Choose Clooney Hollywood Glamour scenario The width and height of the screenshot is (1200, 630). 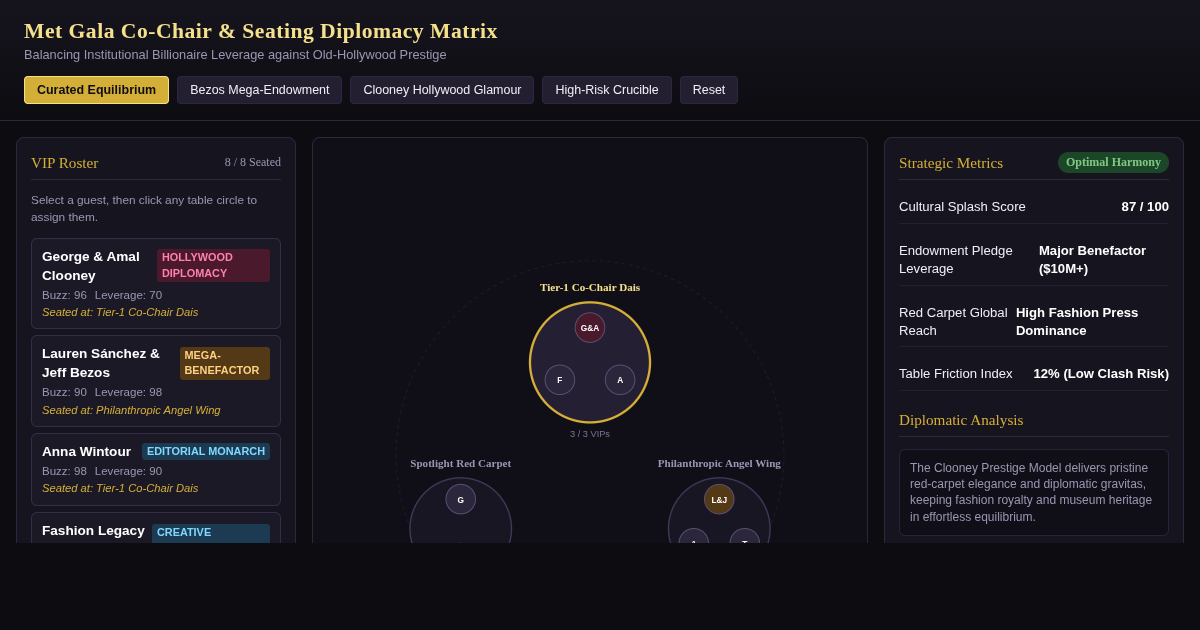(442, 90)
